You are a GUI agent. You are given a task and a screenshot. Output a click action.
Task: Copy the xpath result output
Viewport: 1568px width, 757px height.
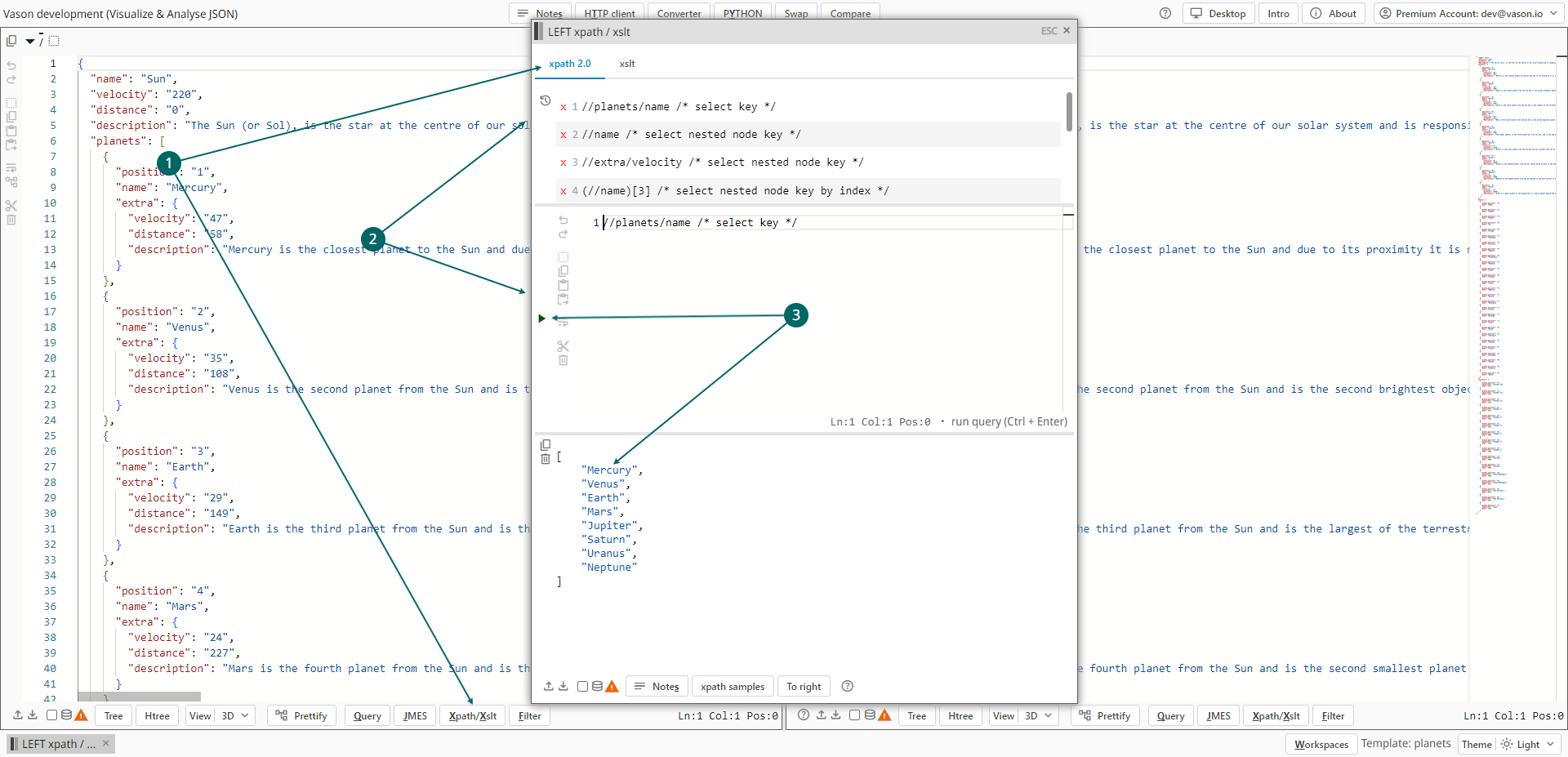546,445
